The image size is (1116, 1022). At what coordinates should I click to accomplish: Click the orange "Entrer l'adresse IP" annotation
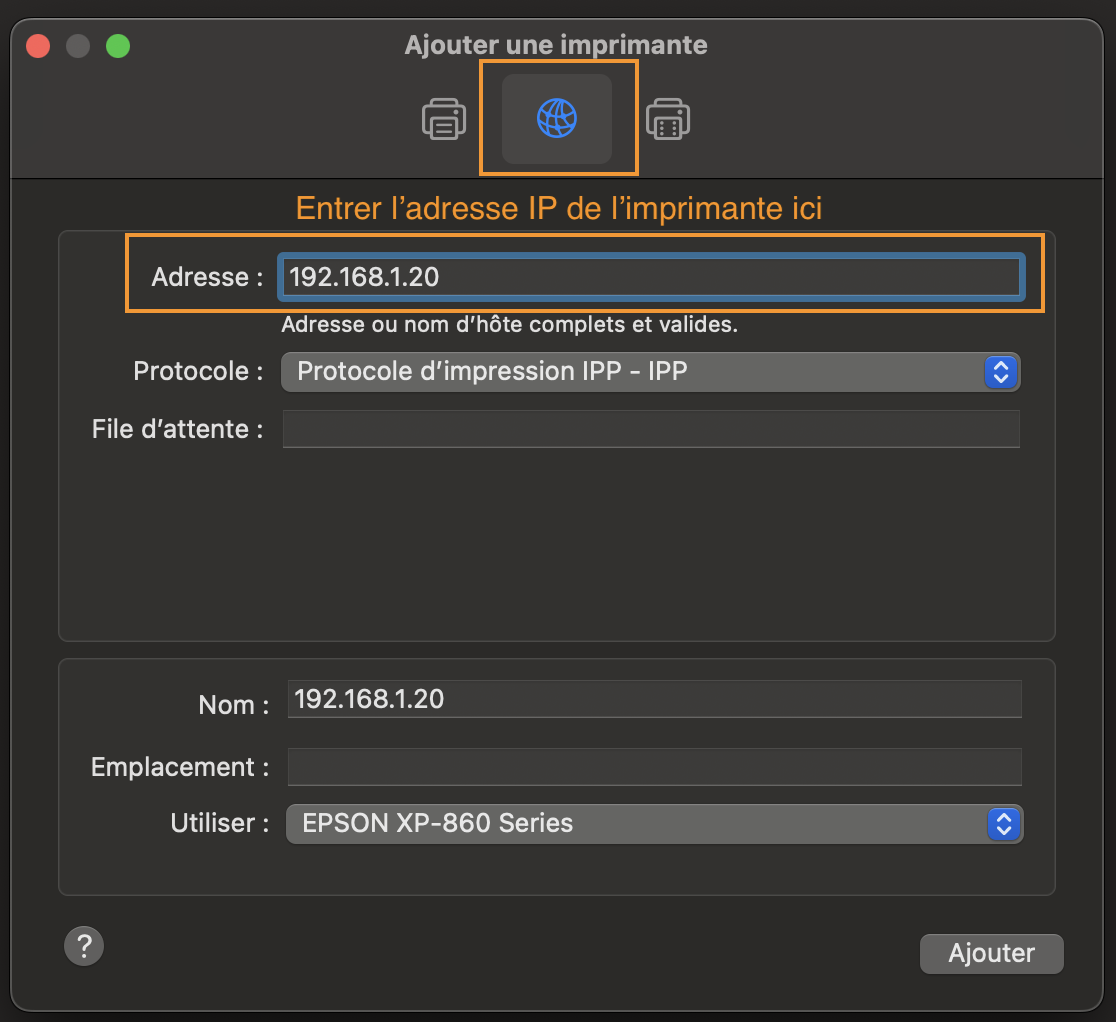coord(559,209)
